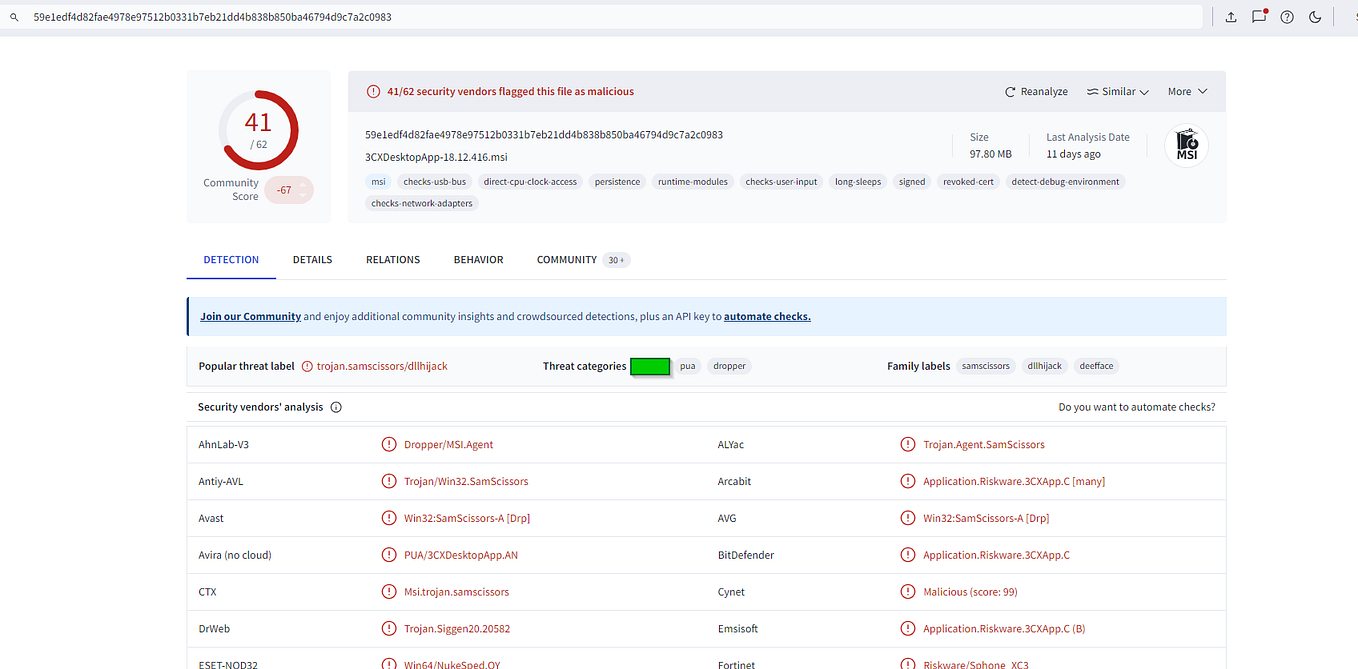Click the MSI file type icon
Screen dimensions: 1358x669
click(1186, 144)
